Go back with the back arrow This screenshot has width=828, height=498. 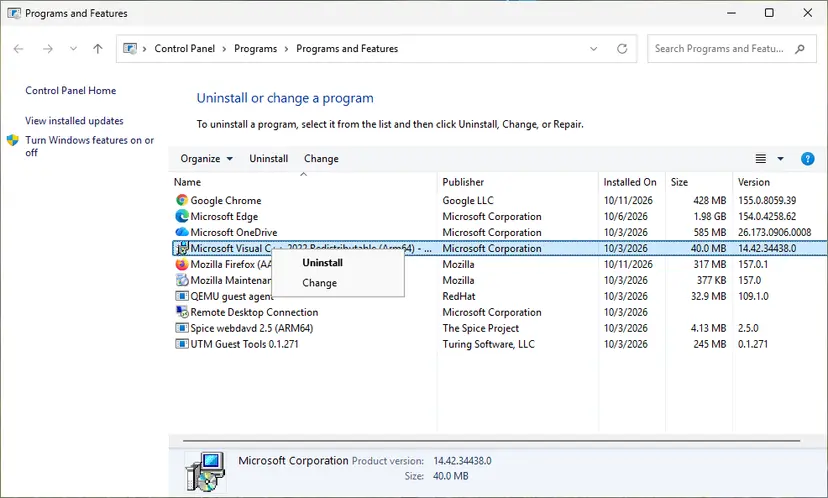tap(18, 49)
